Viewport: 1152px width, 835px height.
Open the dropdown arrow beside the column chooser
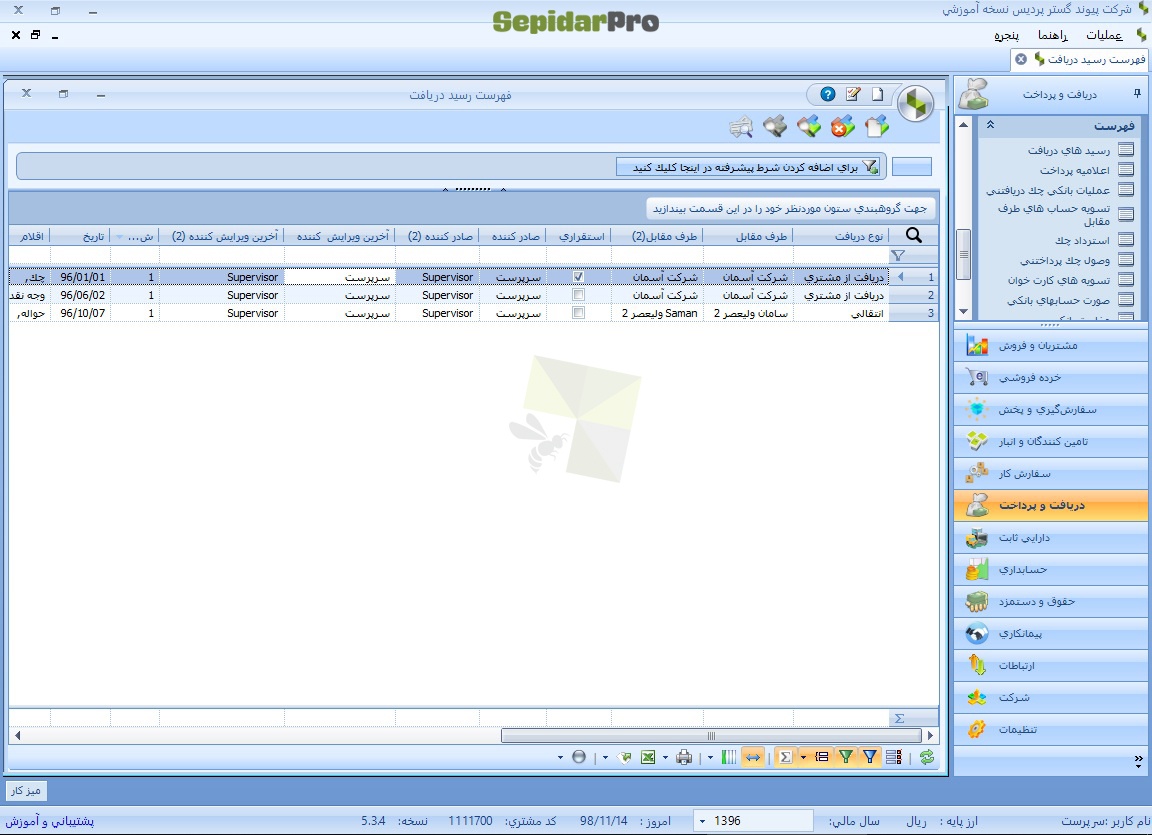tap(710, 757)
